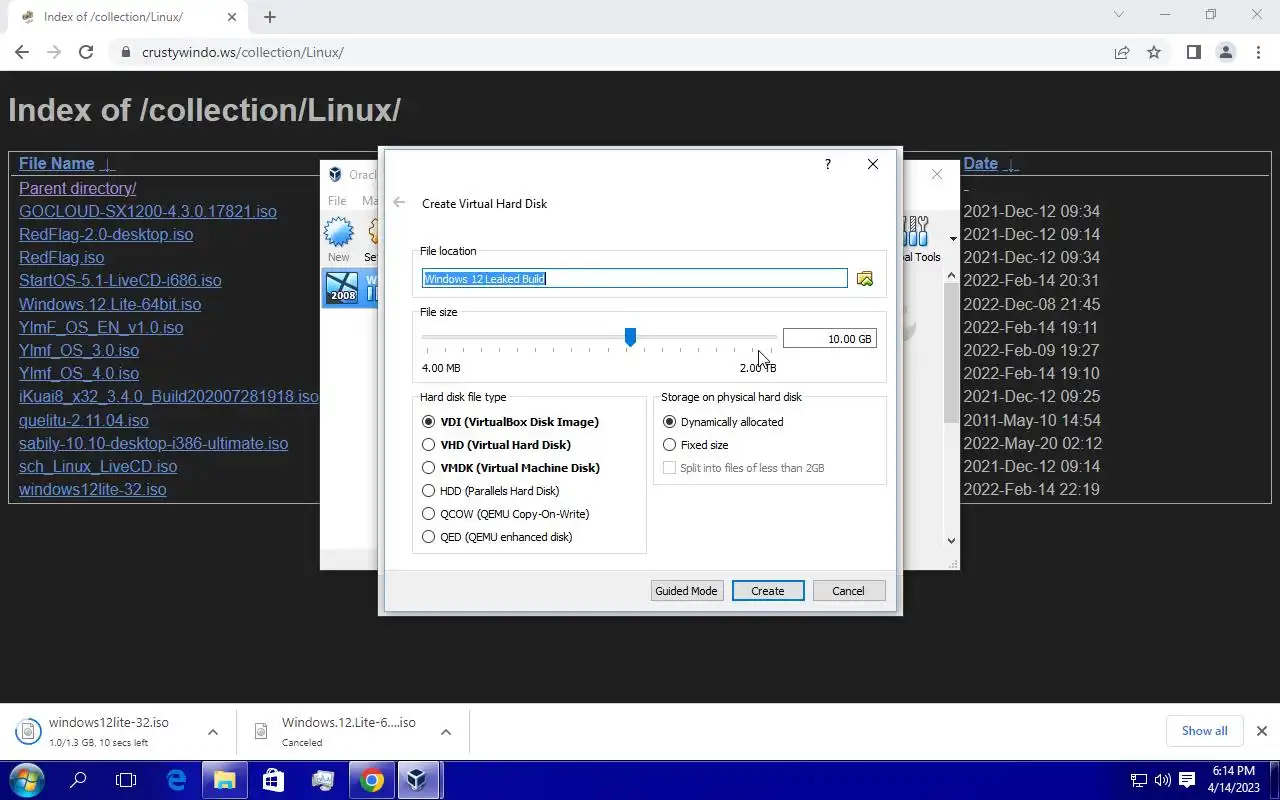Select HDD (Parallels Hard Disk) option
This screenshot has width=1280, height=800.
pos(490,491)
